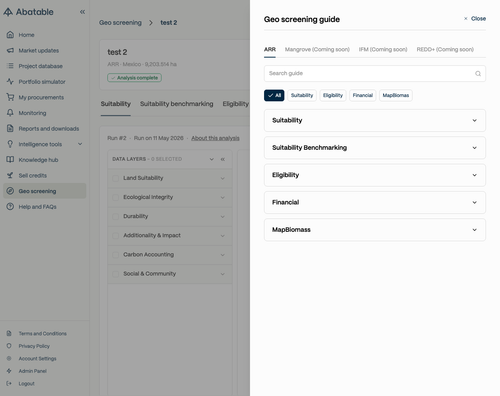Switch to the ARR guide tab

pos(270,49)
